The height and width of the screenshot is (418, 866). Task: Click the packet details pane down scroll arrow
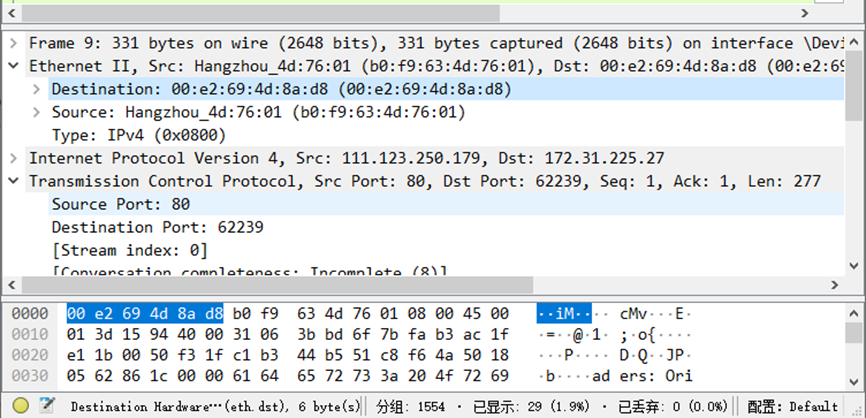853,266
